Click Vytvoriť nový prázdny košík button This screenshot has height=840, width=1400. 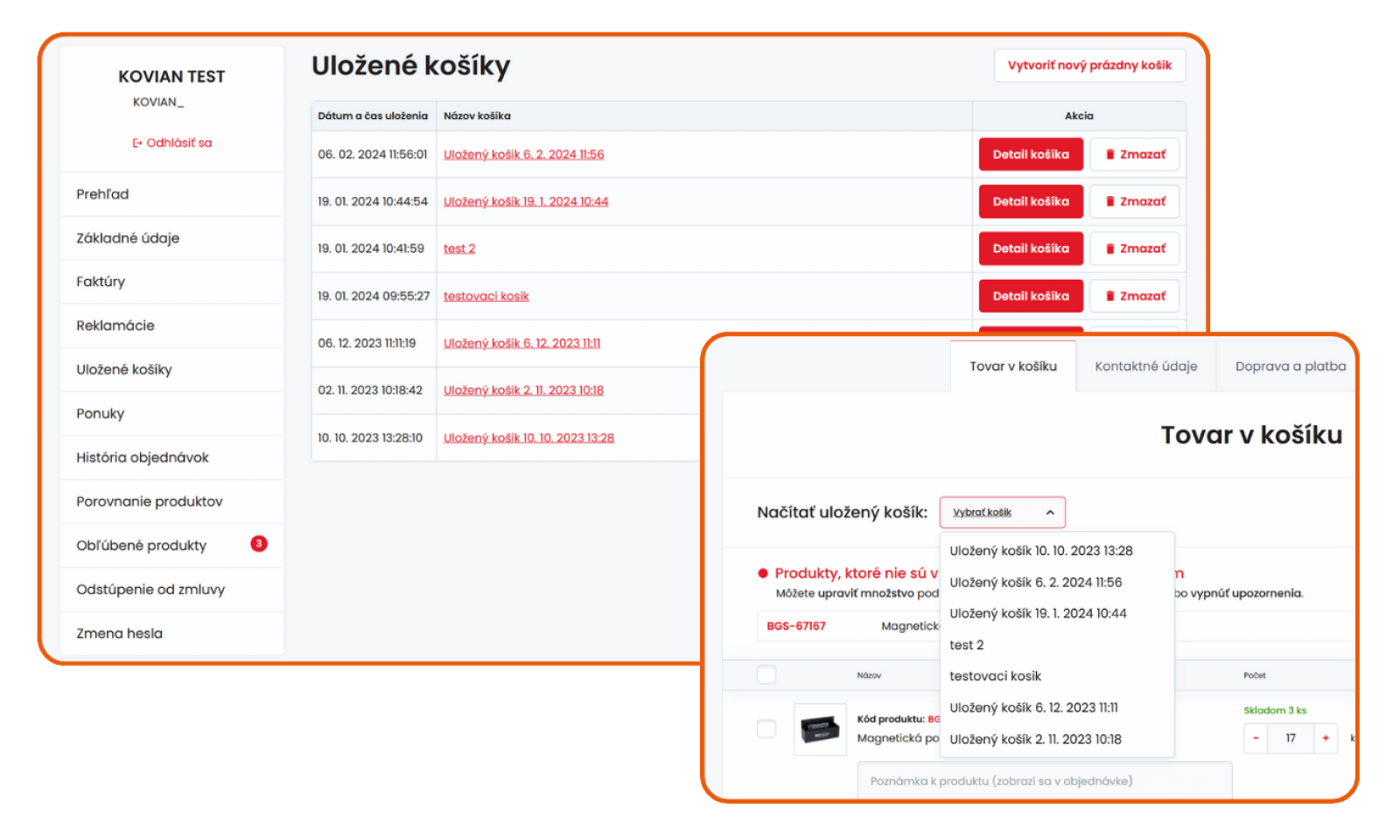coord(1089,66)
